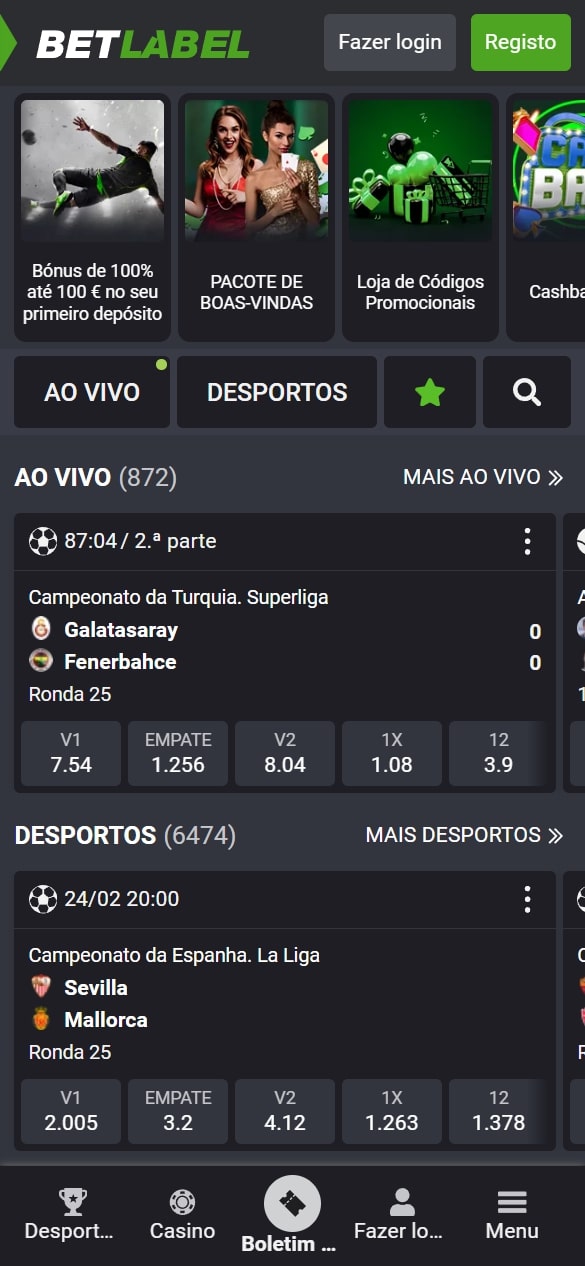This screenshot has height=1266, width=585.
Task: Expand MAIS AO VIVO list
Action: click(x=484, y=477)
